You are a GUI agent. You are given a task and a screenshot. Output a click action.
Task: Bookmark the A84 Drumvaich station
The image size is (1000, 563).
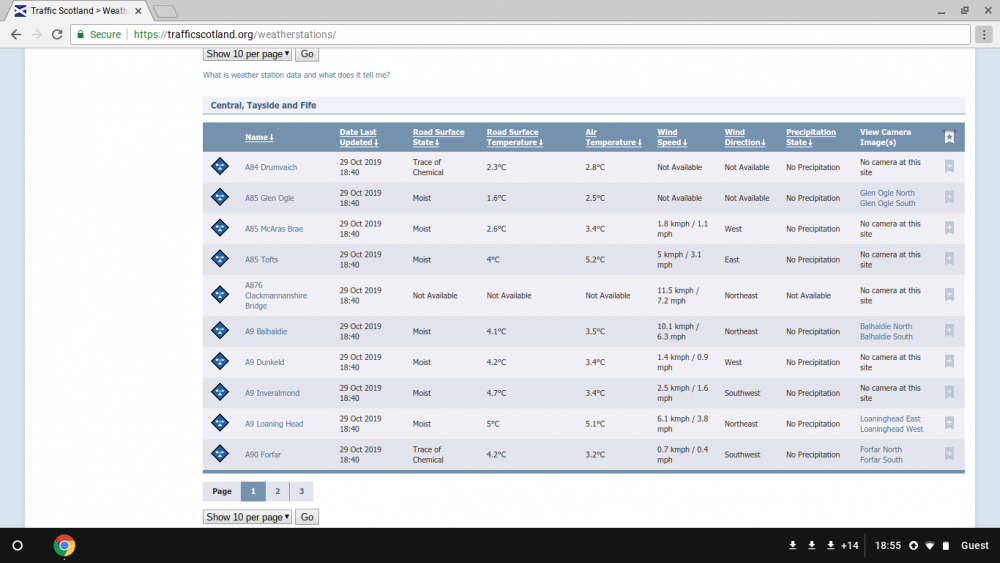tap(949, 166)
